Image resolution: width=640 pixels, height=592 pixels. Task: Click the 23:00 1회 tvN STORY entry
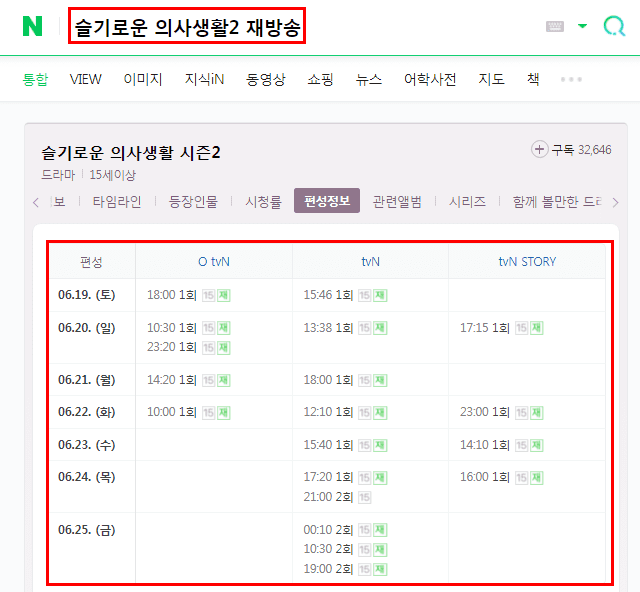[485, 412]
